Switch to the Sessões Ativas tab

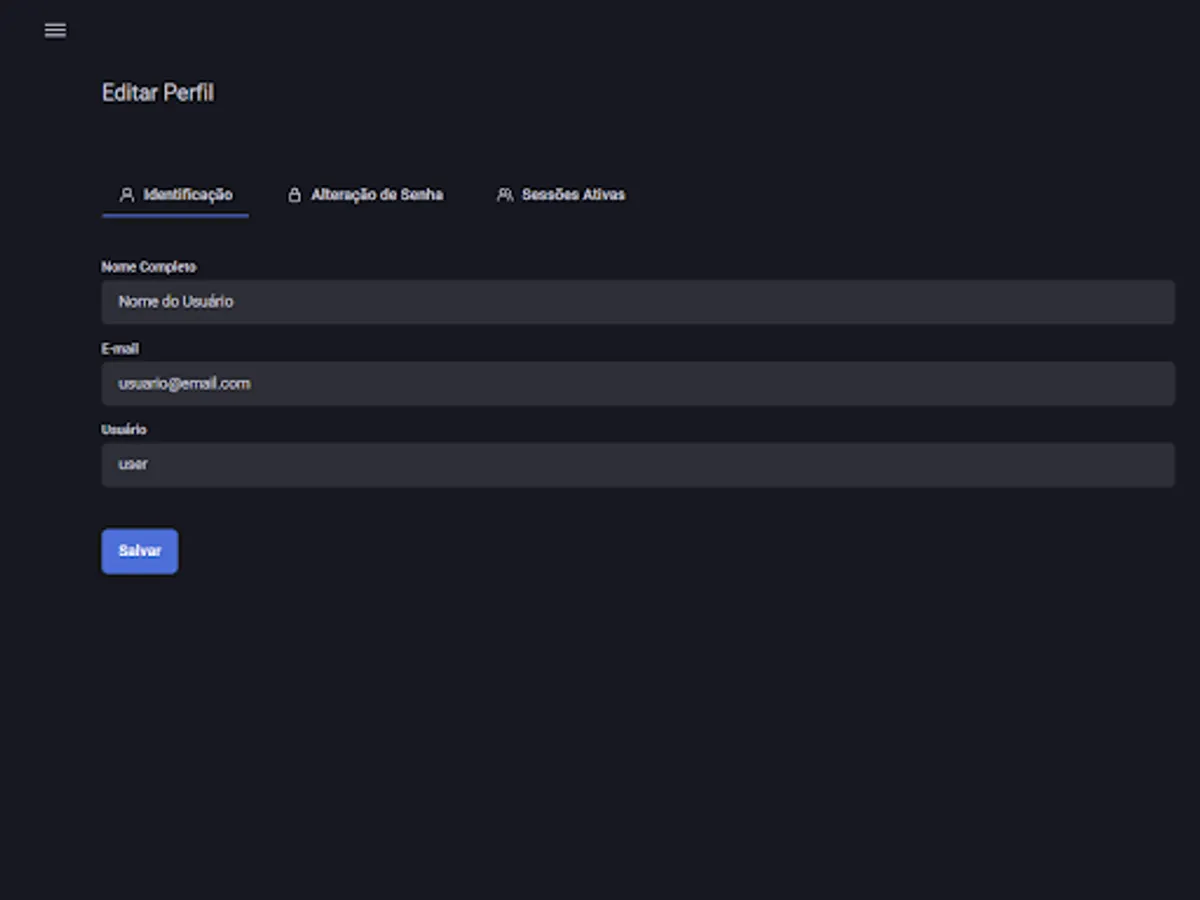[x=561, y=195]
